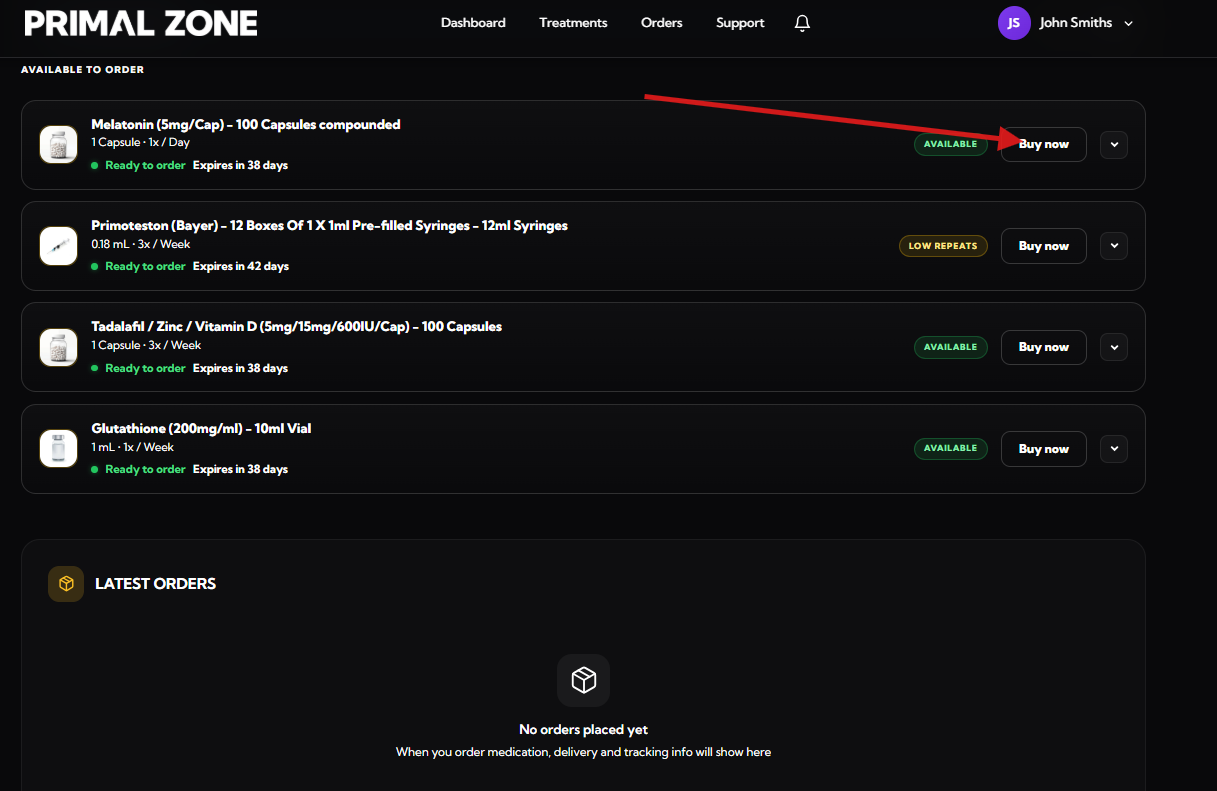Click the Glutathione vial icon

(x=58, y=448)
